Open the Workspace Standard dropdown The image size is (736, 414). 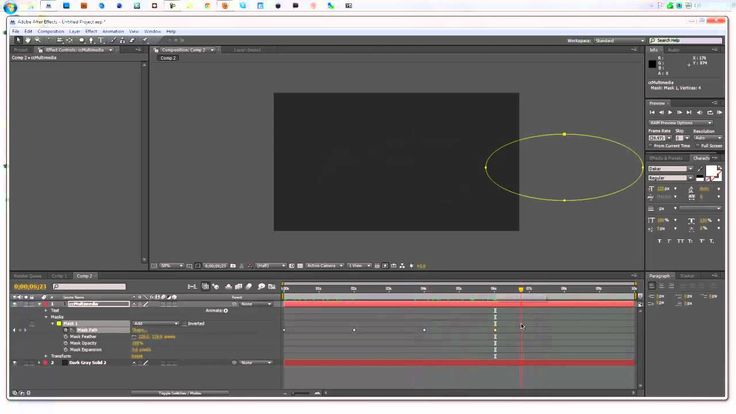pyautogui.click(x=620, y=41)
